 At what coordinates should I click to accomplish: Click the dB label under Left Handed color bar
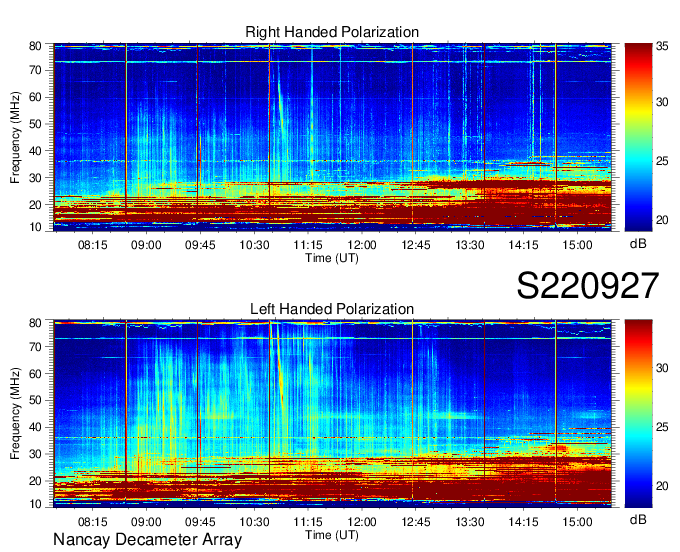(638, 519)
